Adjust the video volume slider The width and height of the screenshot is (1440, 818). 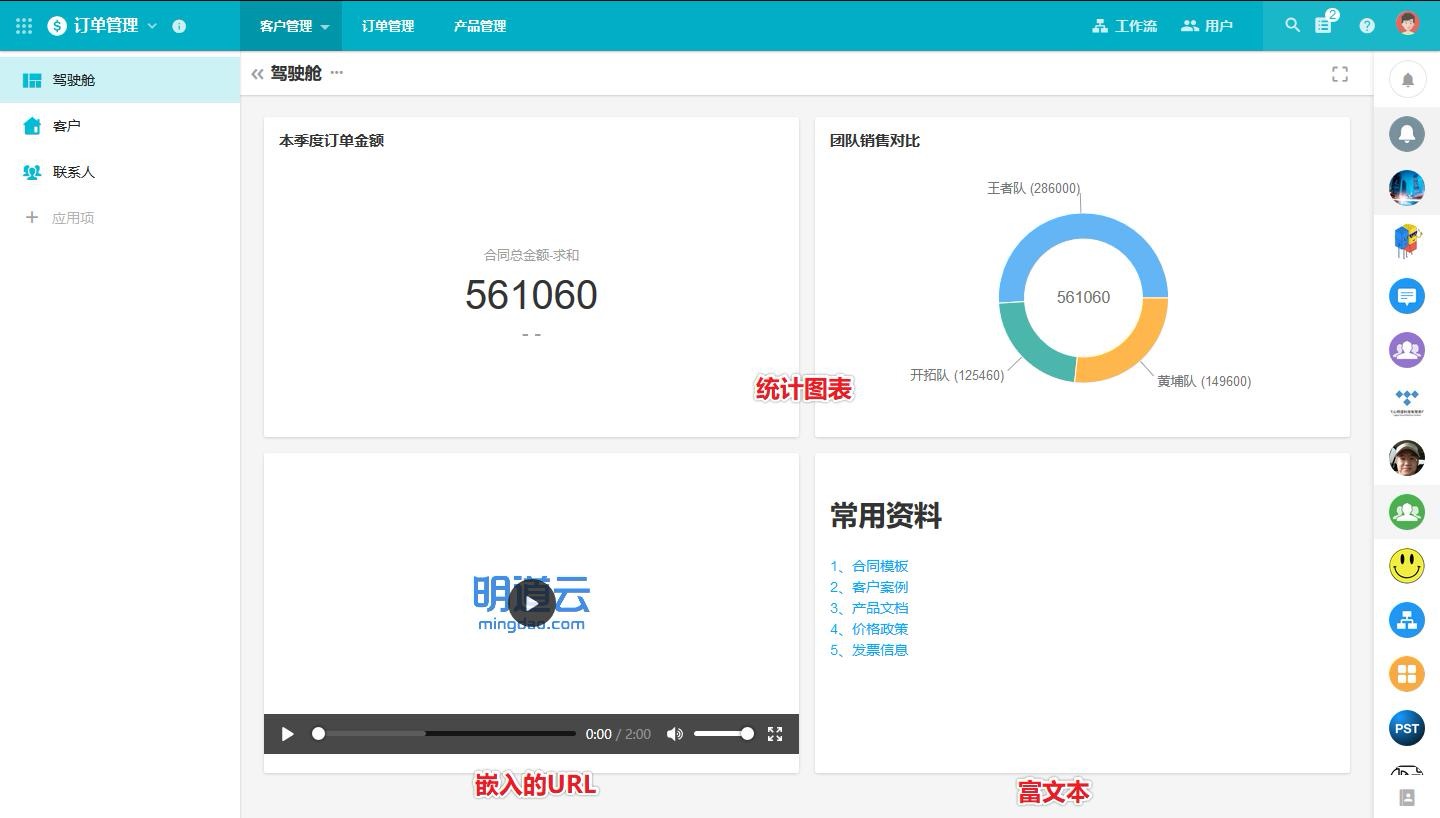pos(725,733)
